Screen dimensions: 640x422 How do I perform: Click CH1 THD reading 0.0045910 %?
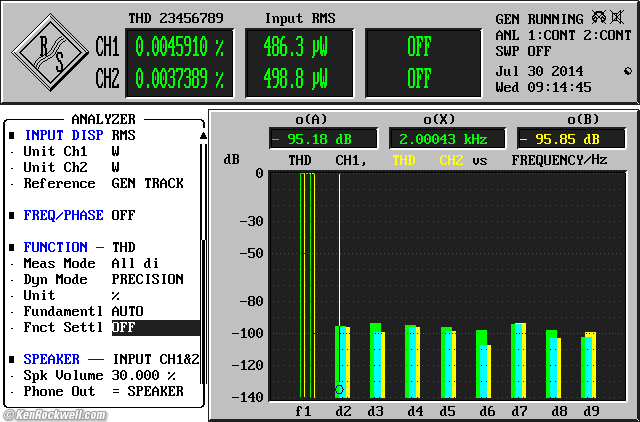(179, 47)
